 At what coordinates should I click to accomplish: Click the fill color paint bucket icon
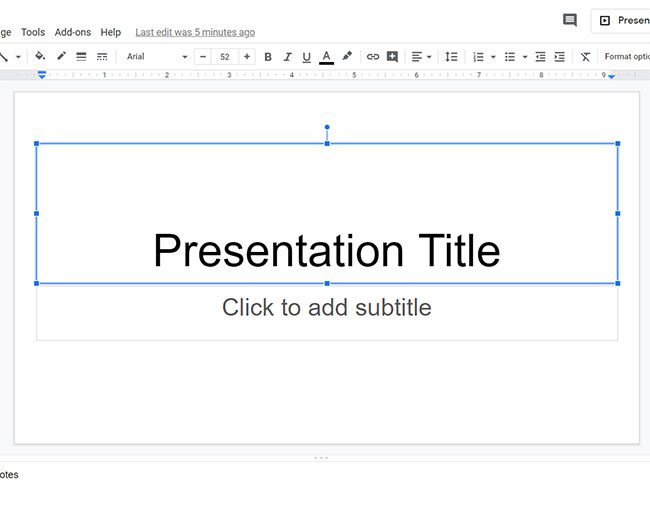coord(40,57)
